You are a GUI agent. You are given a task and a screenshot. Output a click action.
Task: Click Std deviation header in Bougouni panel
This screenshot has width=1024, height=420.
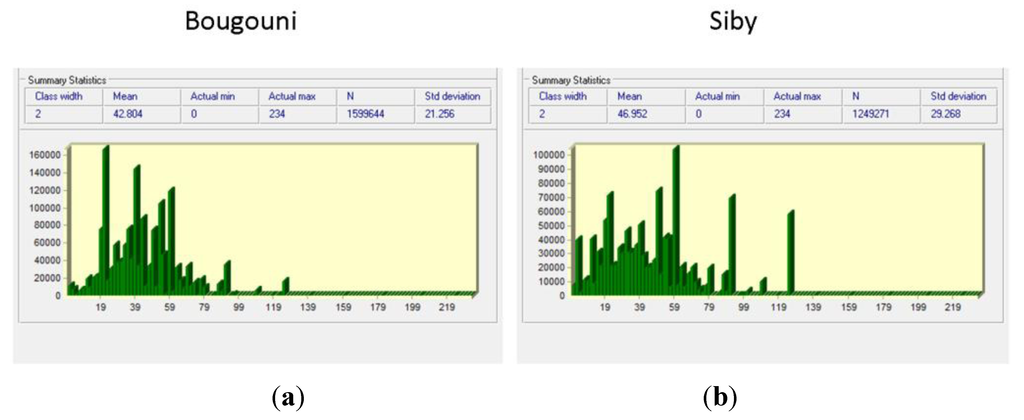453,97
